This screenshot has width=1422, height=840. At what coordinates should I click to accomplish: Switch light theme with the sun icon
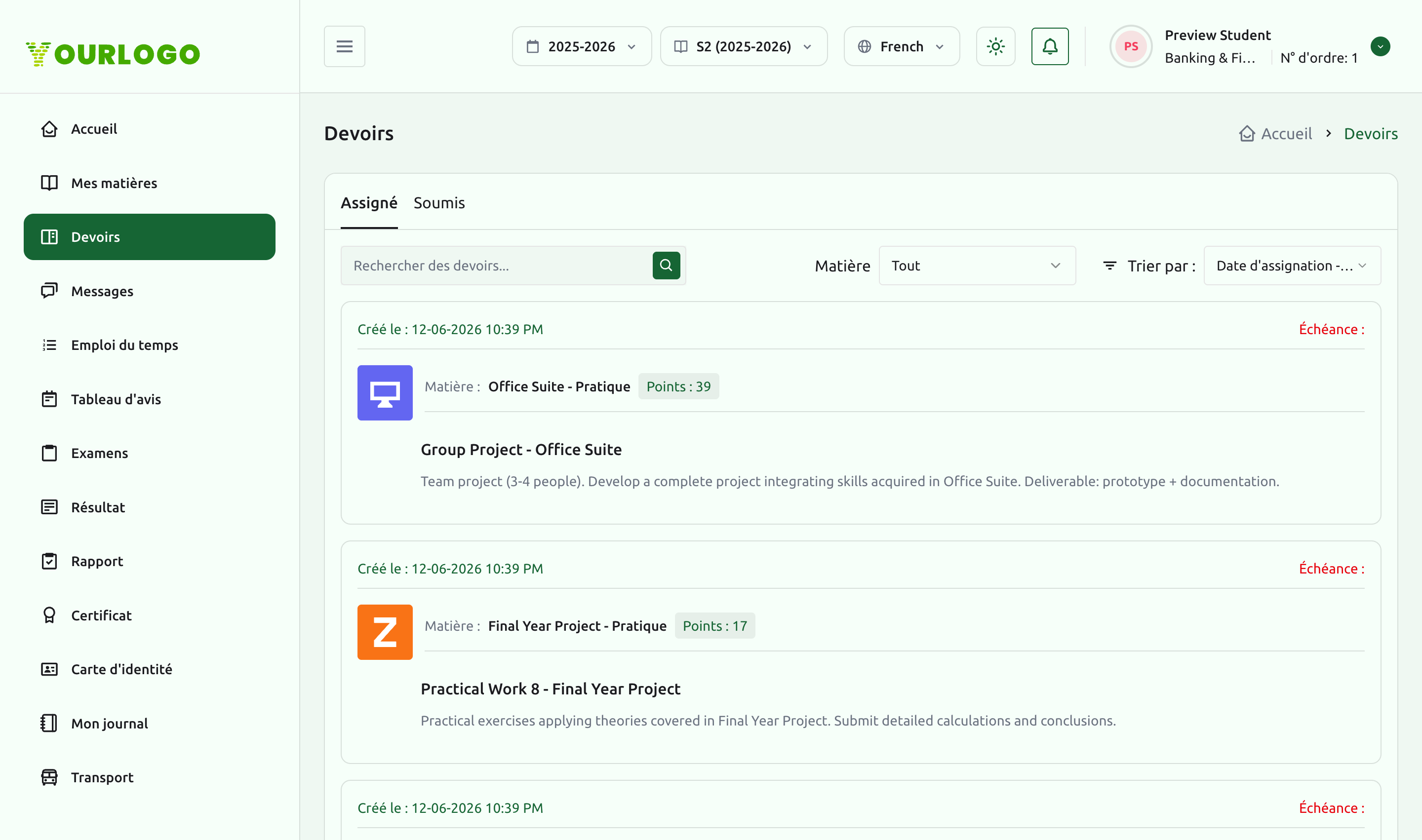click(995, 46)
